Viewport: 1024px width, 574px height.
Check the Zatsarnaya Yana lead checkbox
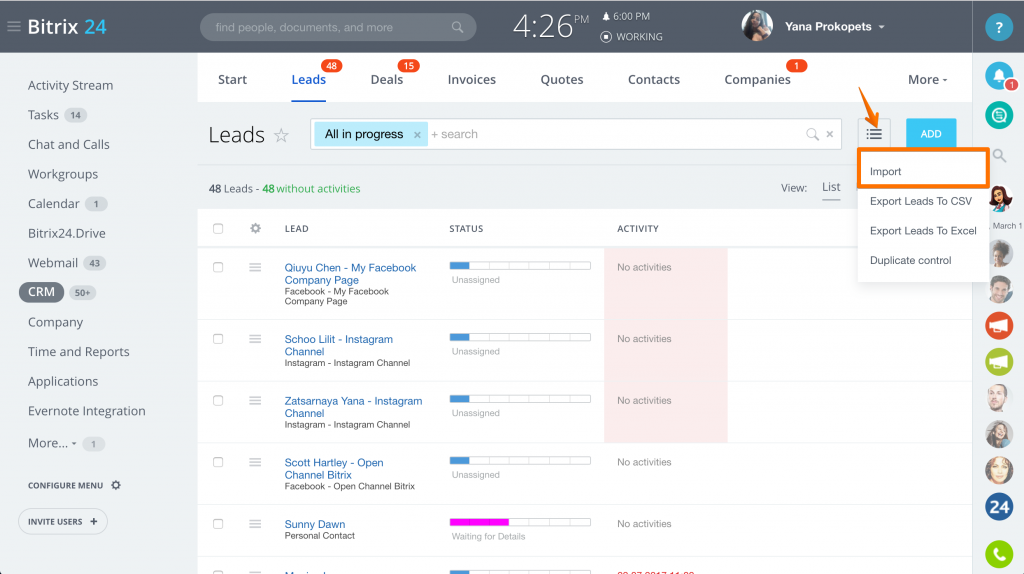coord(218,400)
